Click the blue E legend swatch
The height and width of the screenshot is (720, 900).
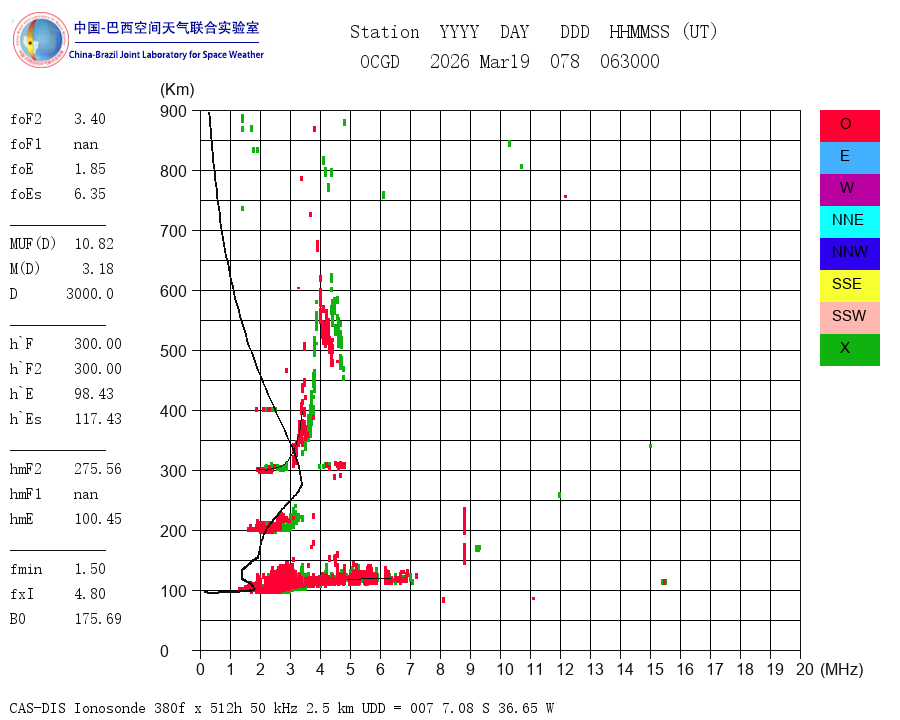pyautogui.click(x=849, y=158)
